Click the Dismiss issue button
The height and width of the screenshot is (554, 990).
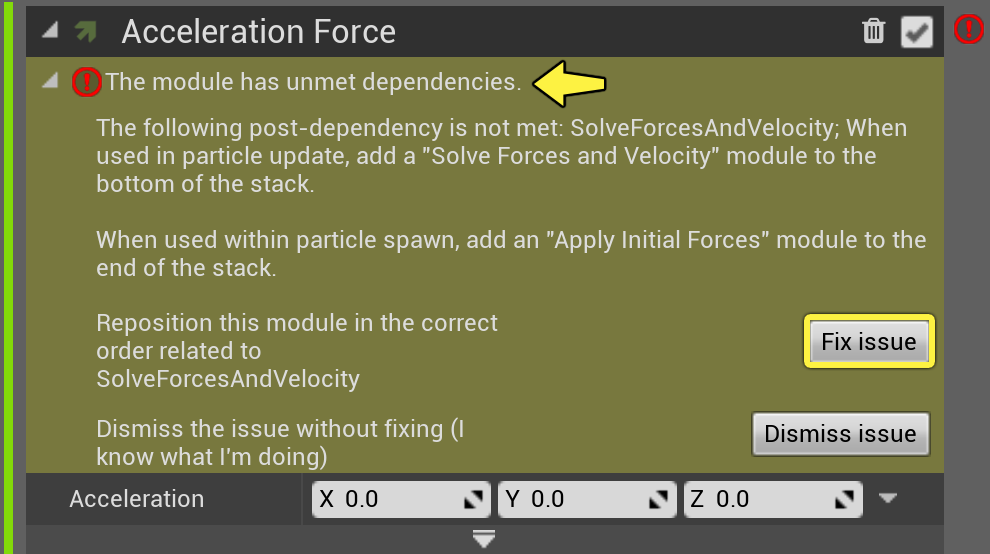(840, 434)
